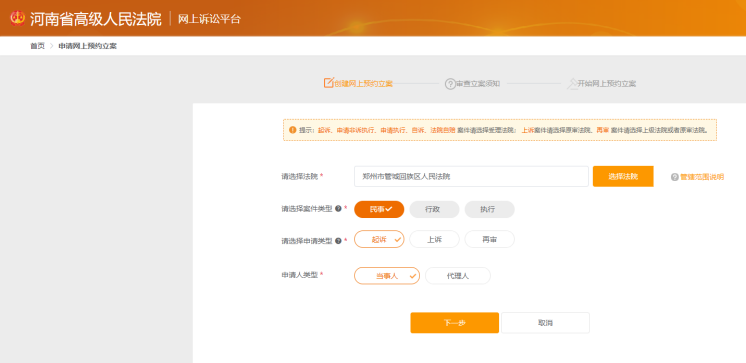Click step 审查立案须知
This screenshot has height=363, width=746.
tap(478, 84)
